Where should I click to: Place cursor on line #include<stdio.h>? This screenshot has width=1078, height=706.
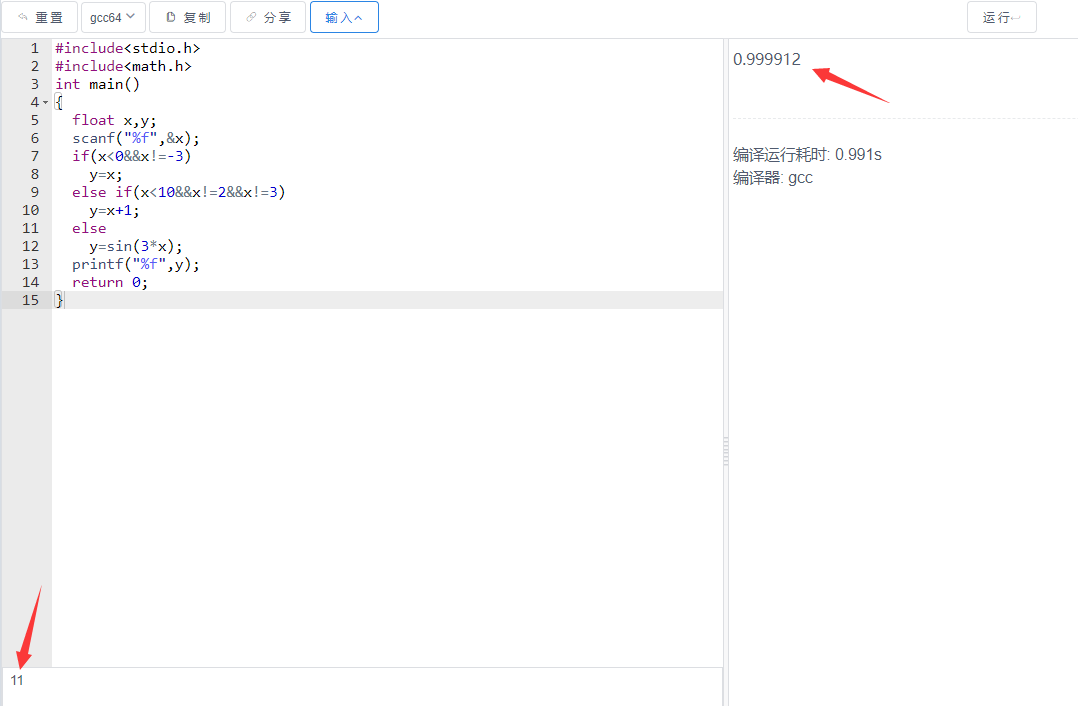[127, 48]
